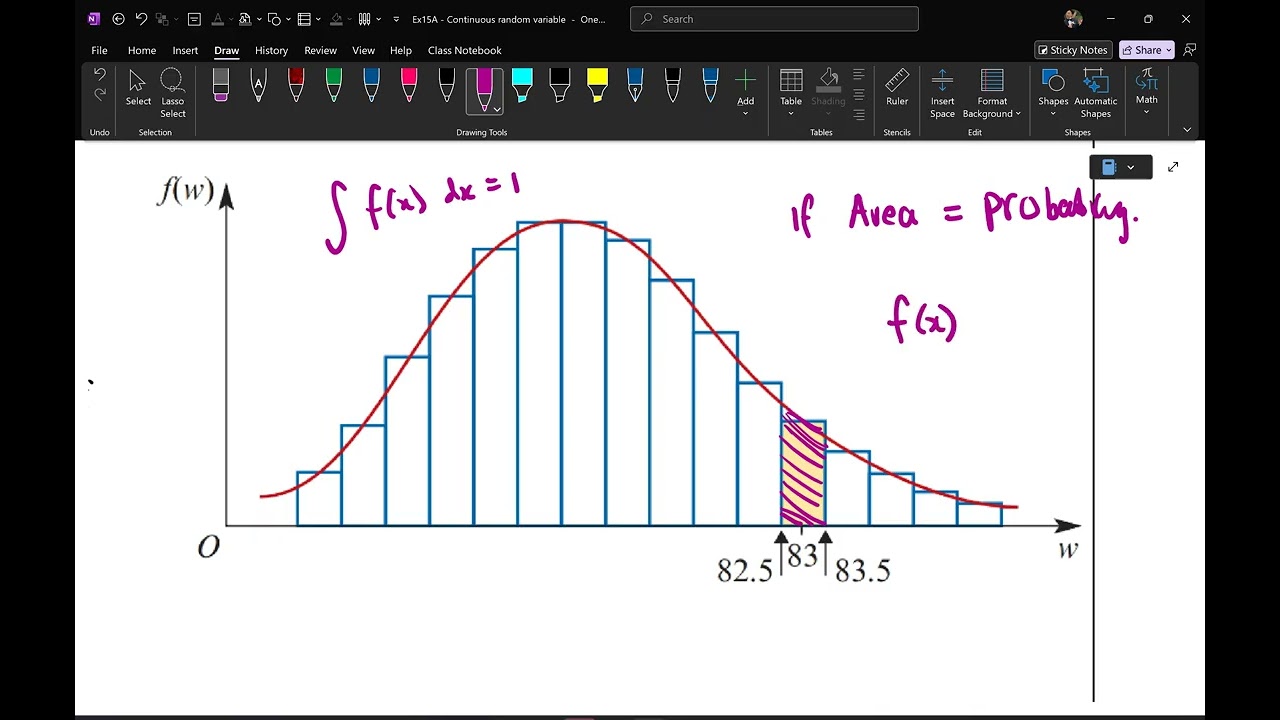Select the black pen left of purple
The height and width of the screenshot is (720, 1280).
(x=447, y=85)
